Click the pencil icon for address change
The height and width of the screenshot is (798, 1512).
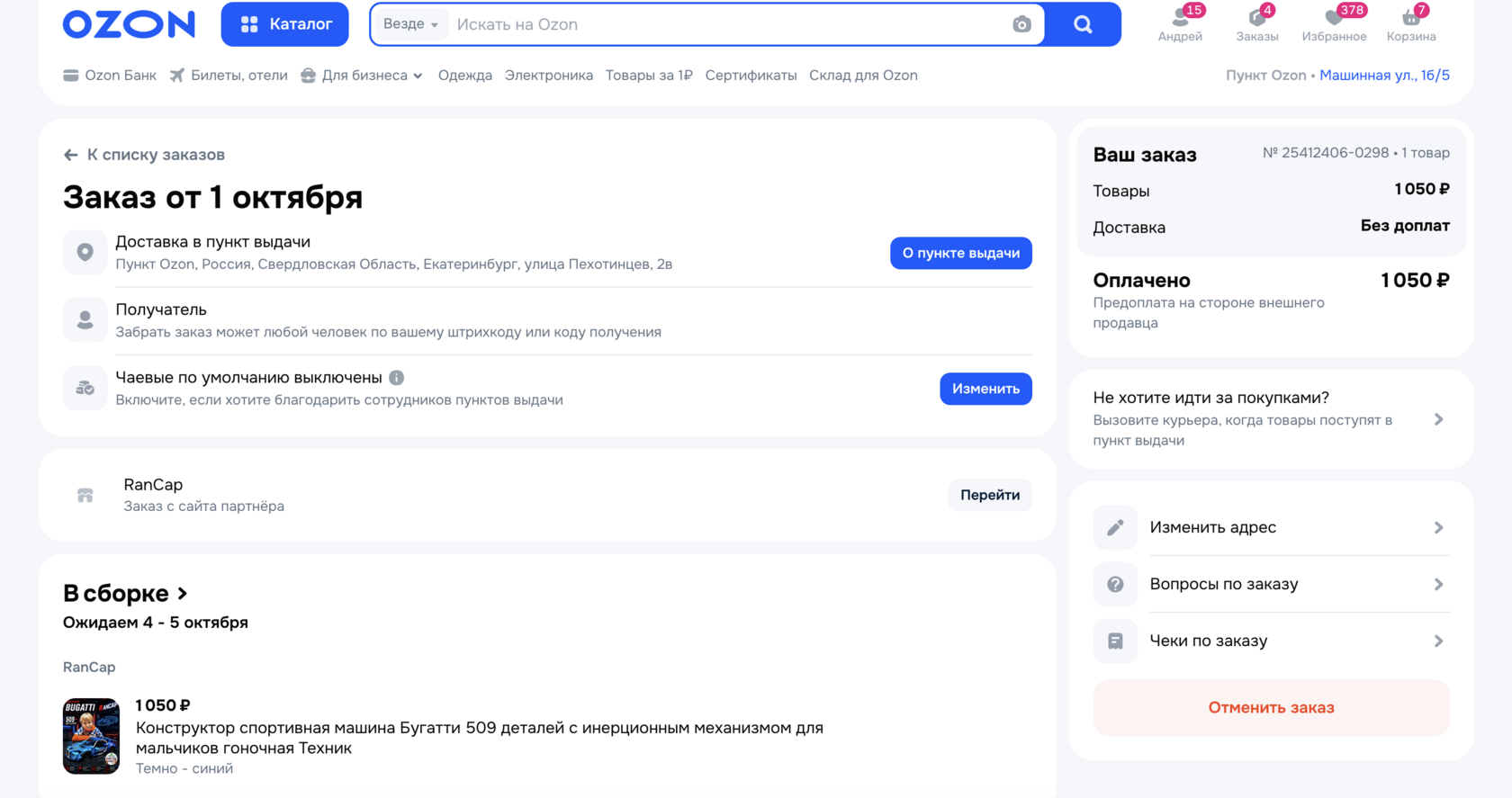pyautogui.click(x=1115, y=527)
